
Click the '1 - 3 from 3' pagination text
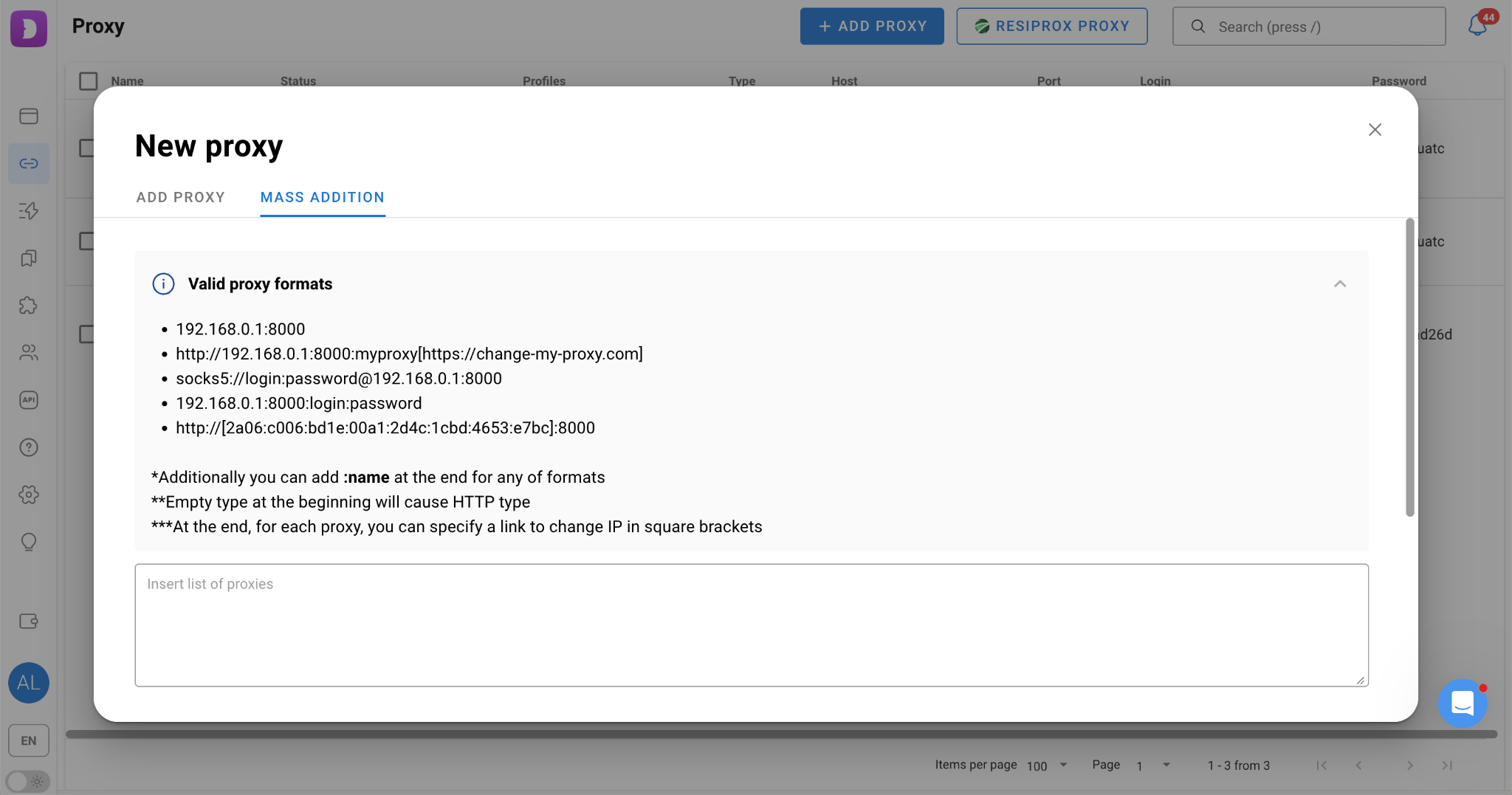[1238, 765]
